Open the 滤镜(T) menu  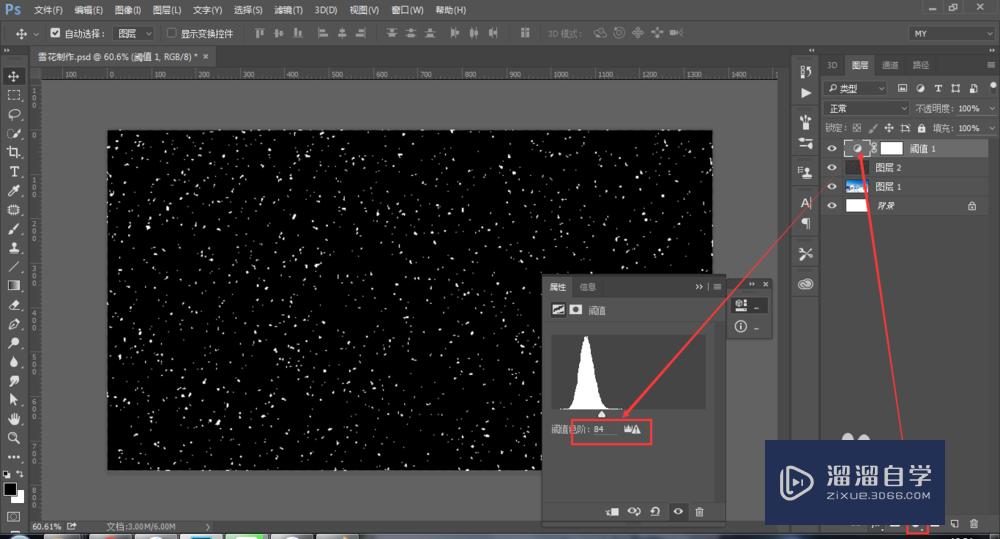click(288, 10)
